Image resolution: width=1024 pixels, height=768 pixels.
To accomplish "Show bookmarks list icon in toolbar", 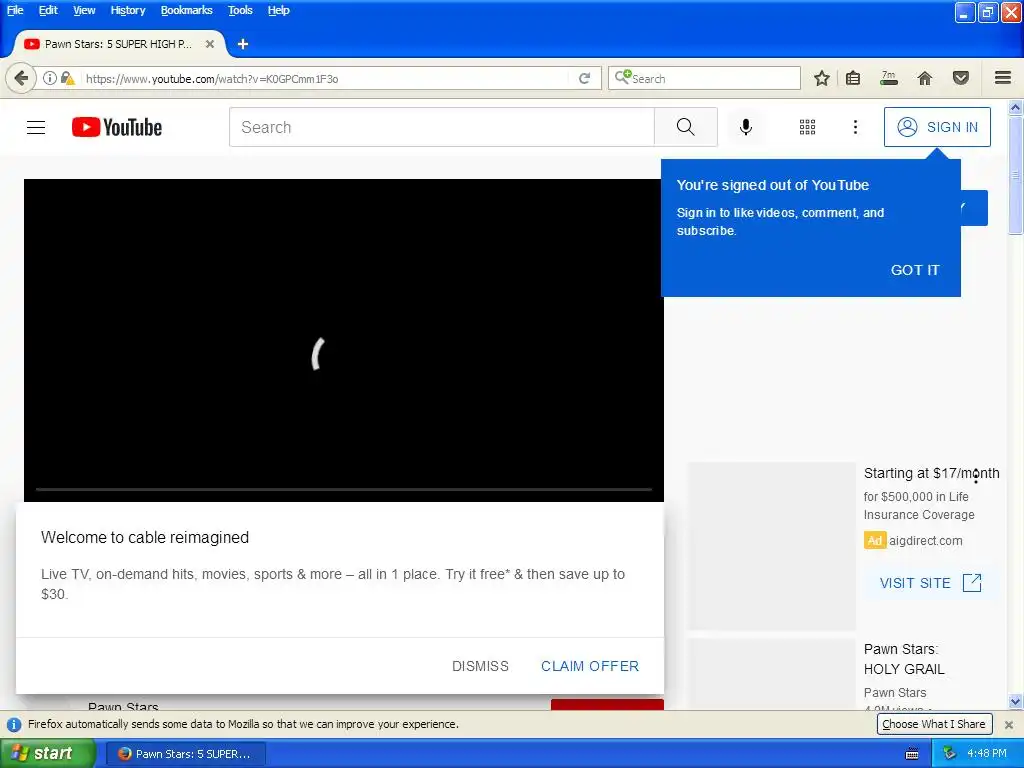I will pos(853,78).
